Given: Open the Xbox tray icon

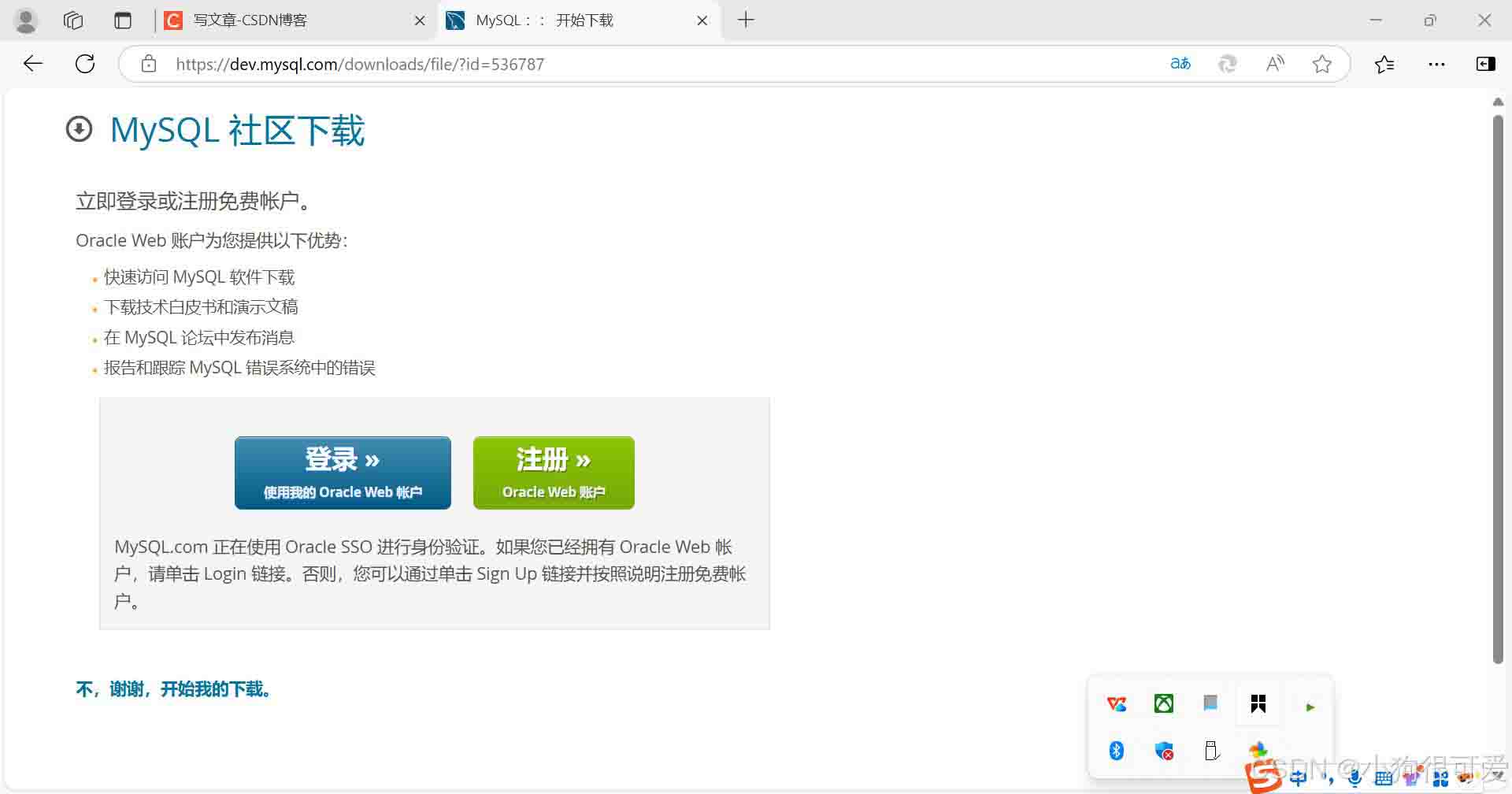Looking at the screenshot, I should tap(1164, 703).
